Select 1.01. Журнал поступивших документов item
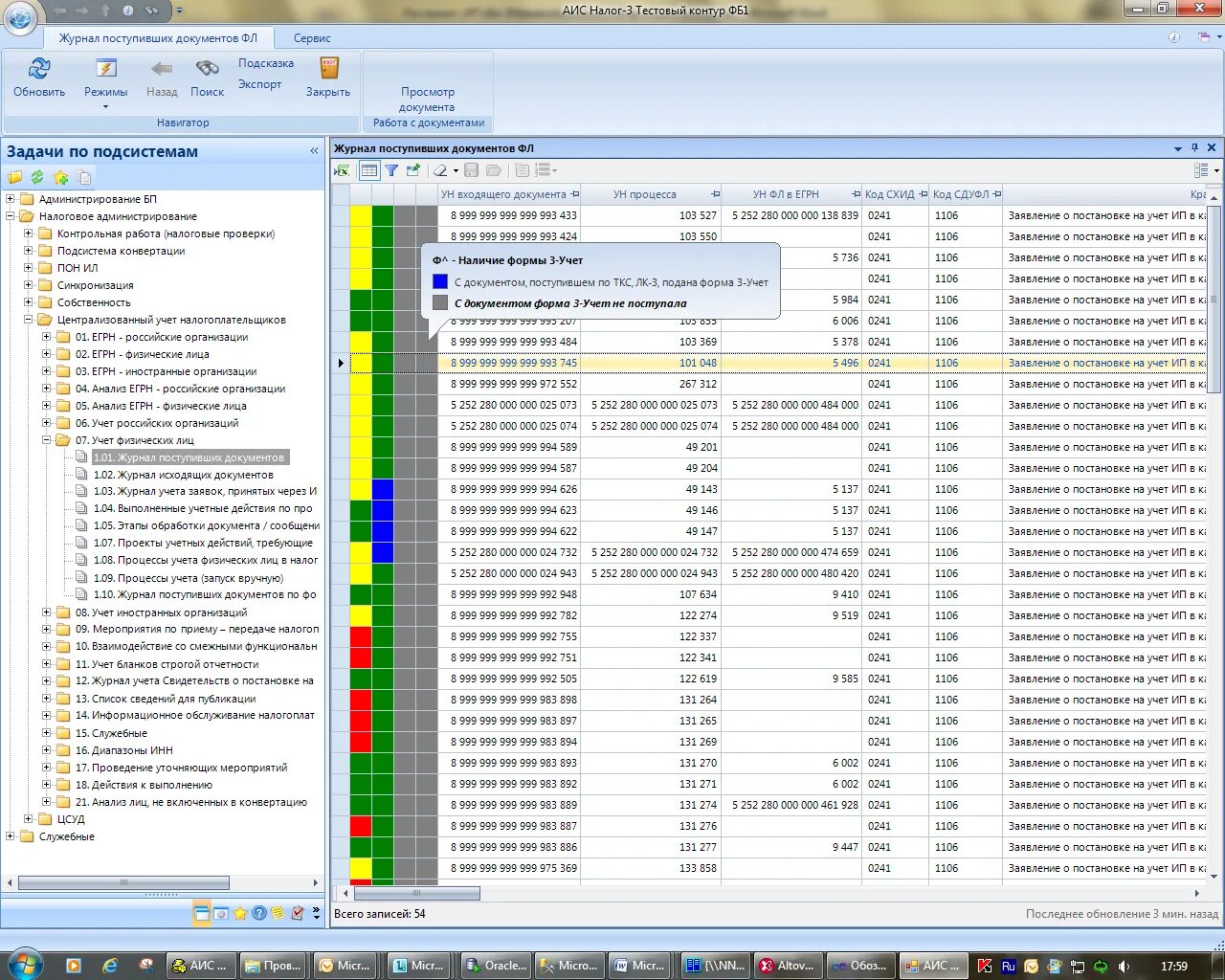The height and width of the screenshot is (980, 1225). coord(189,457)
